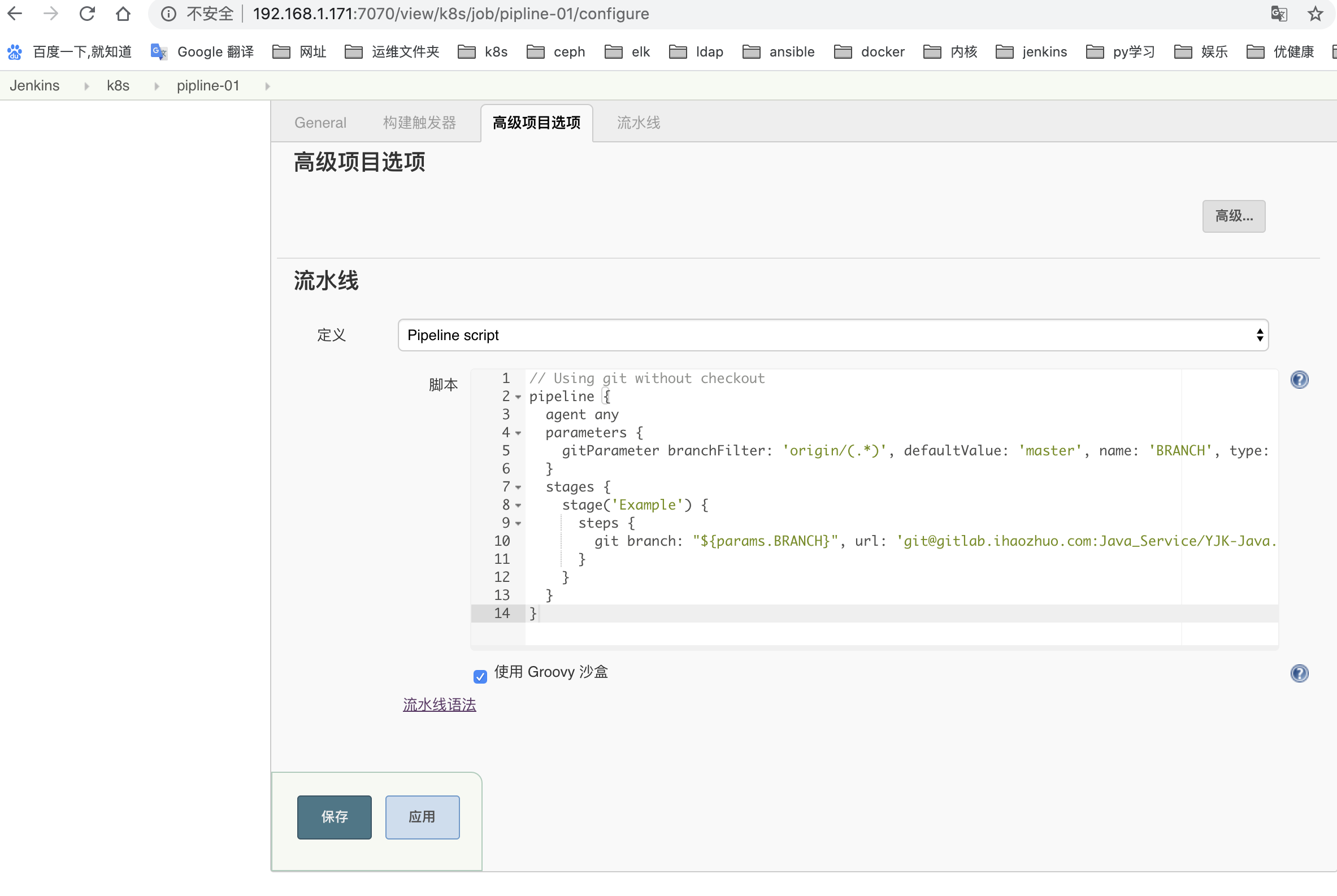Viewport: 1337px width, 896px height.
Task: Switch to the General tab
Action: tap(320, 123)
